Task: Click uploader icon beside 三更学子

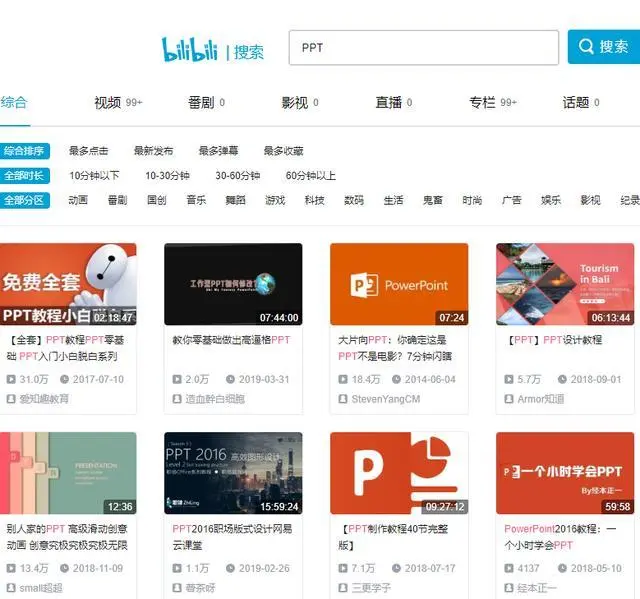Action: [343, 588]
